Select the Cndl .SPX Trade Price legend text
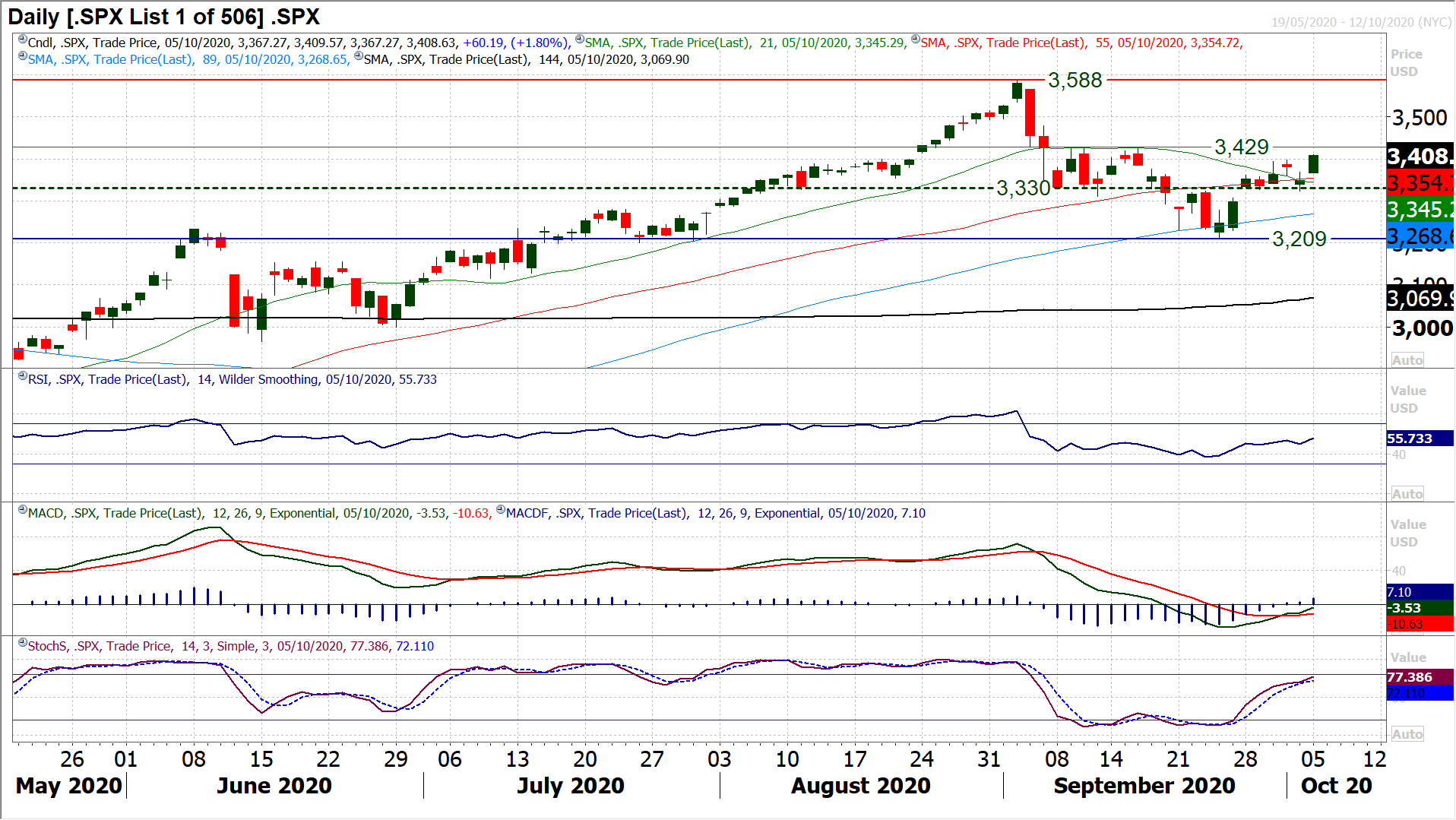Viewport: 1456px width, 820px height. 299,43
